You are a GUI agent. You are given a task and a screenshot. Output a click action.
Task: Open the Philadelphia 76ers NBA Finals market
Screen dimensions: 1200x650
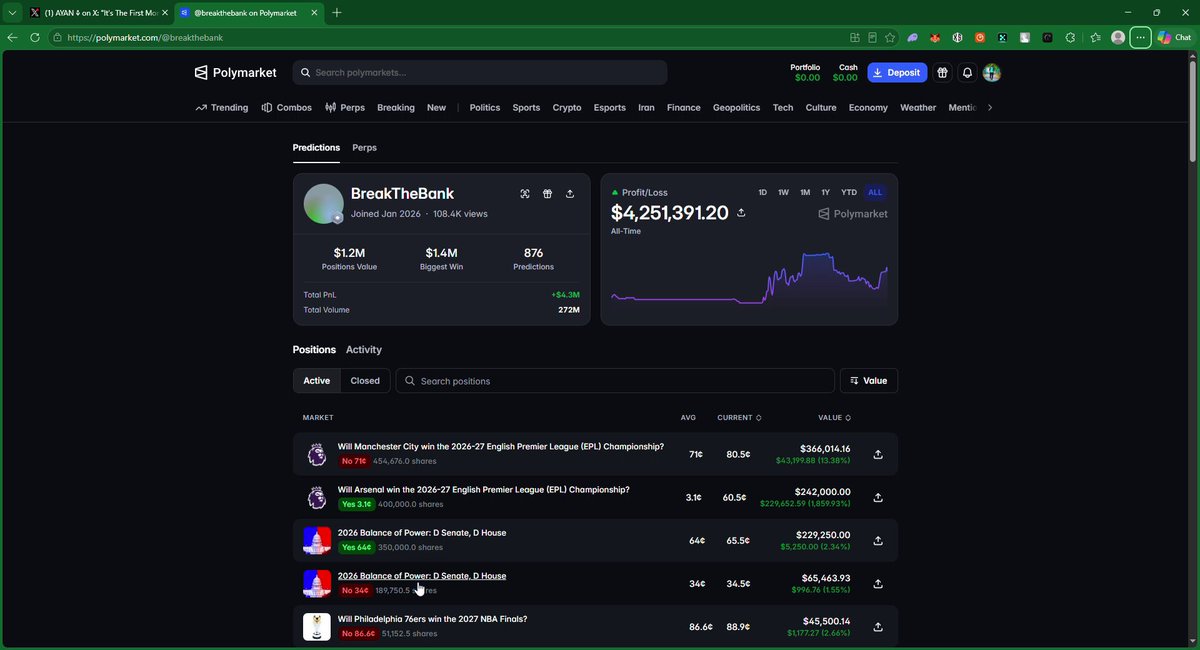point(432,619)
